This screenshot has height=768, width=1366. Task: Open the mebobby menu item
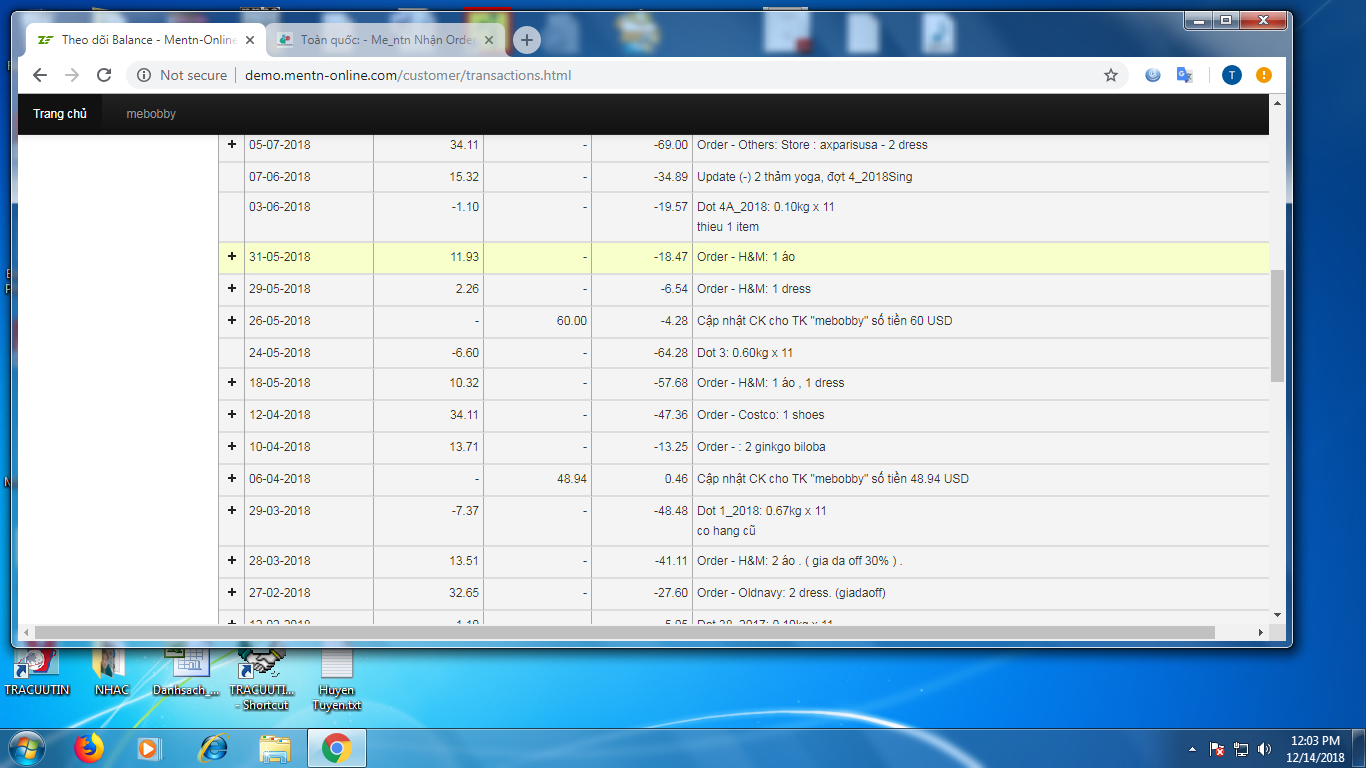(x=151, y=114)
